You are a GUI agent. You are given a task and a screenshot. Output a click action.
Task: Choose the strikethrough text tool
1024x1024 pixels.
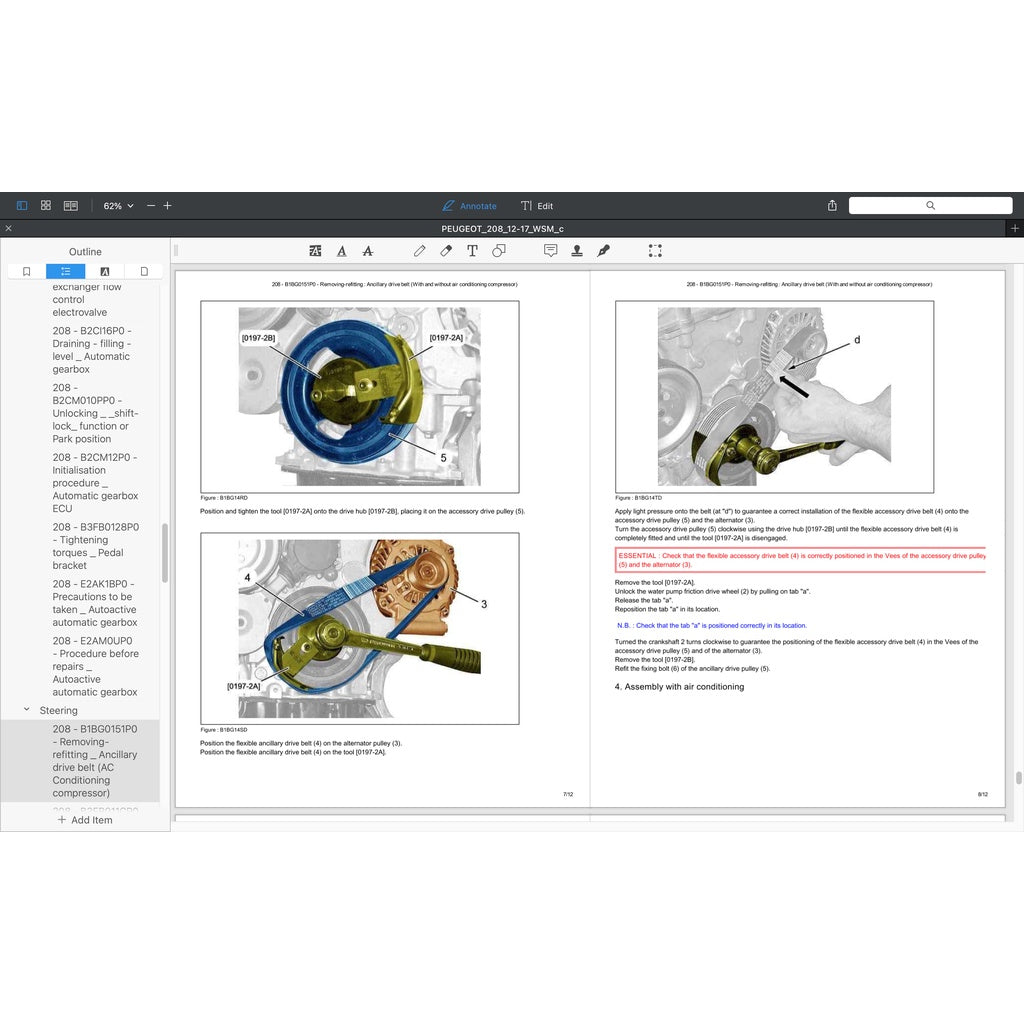coord(367,251)
